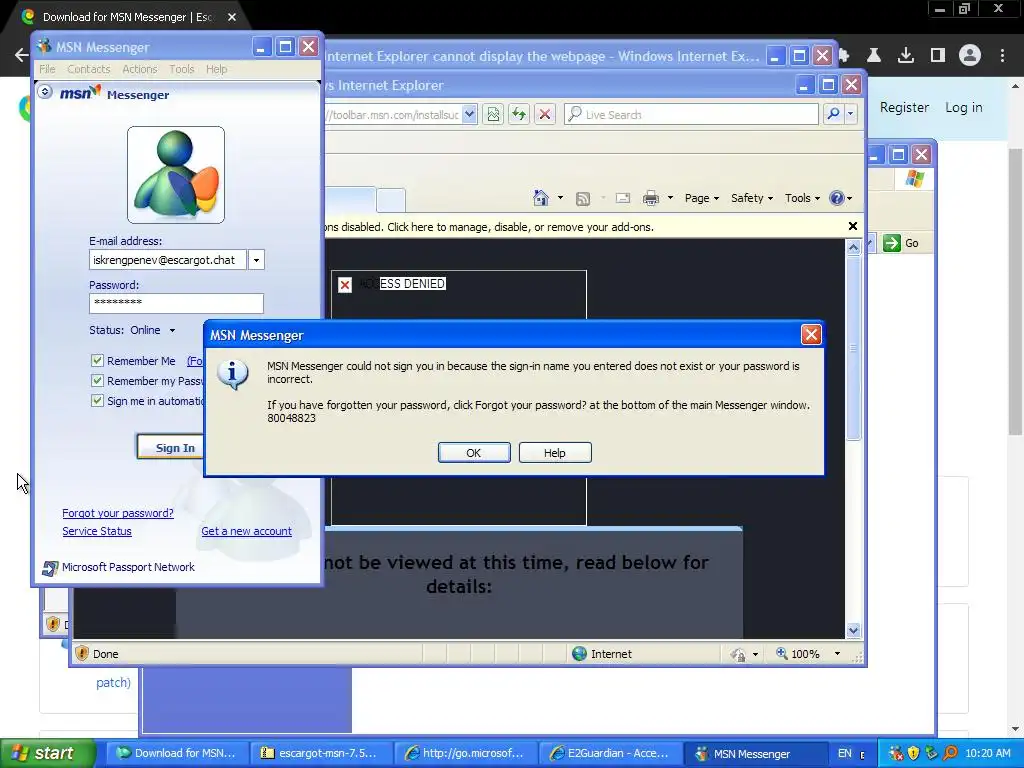
Task: Click the Read Mail icon in Internet Explorer
Action: click(x=623, y=198)
